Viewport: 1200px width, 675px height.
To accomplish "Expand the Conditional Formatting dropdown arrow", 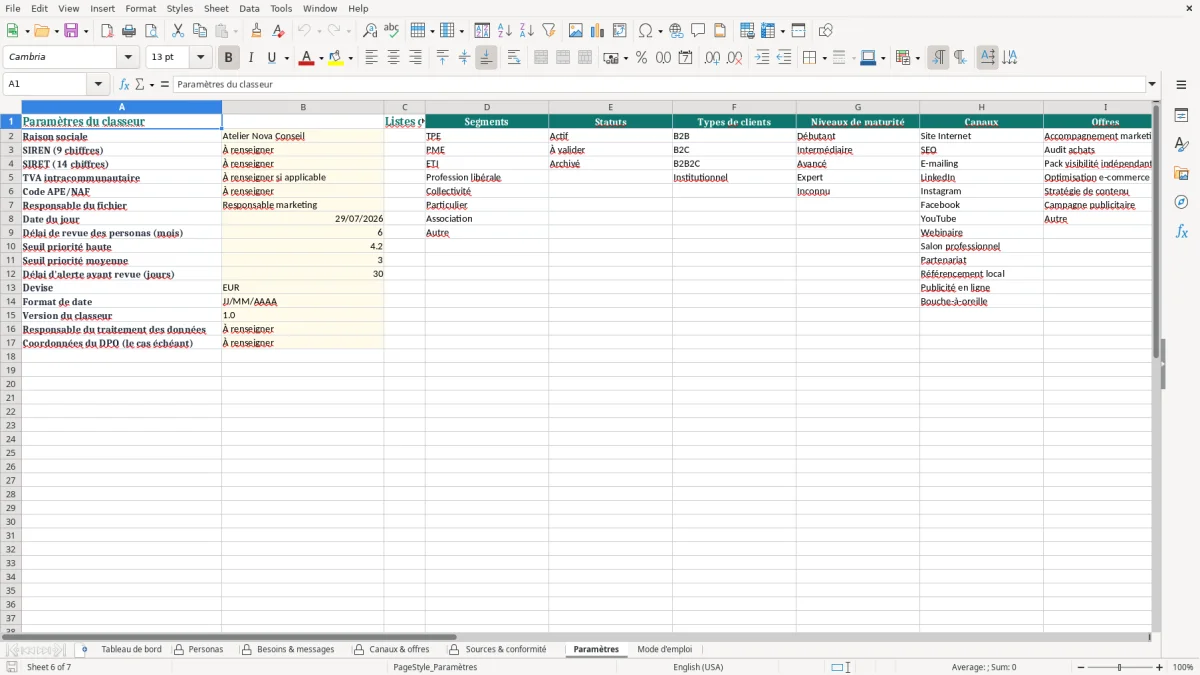I will [917, 58].
